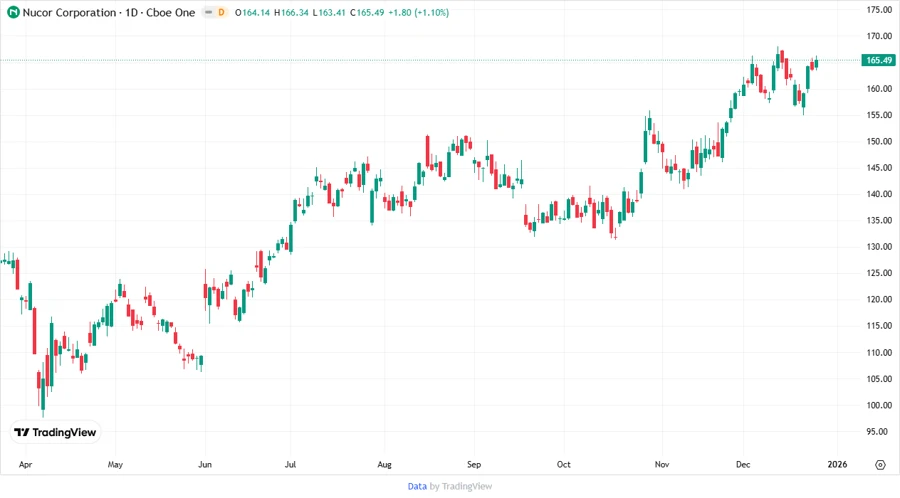Screen dimensions: 900x498
Task: Click the Jun label on time axis
Action: pos(205,464)
